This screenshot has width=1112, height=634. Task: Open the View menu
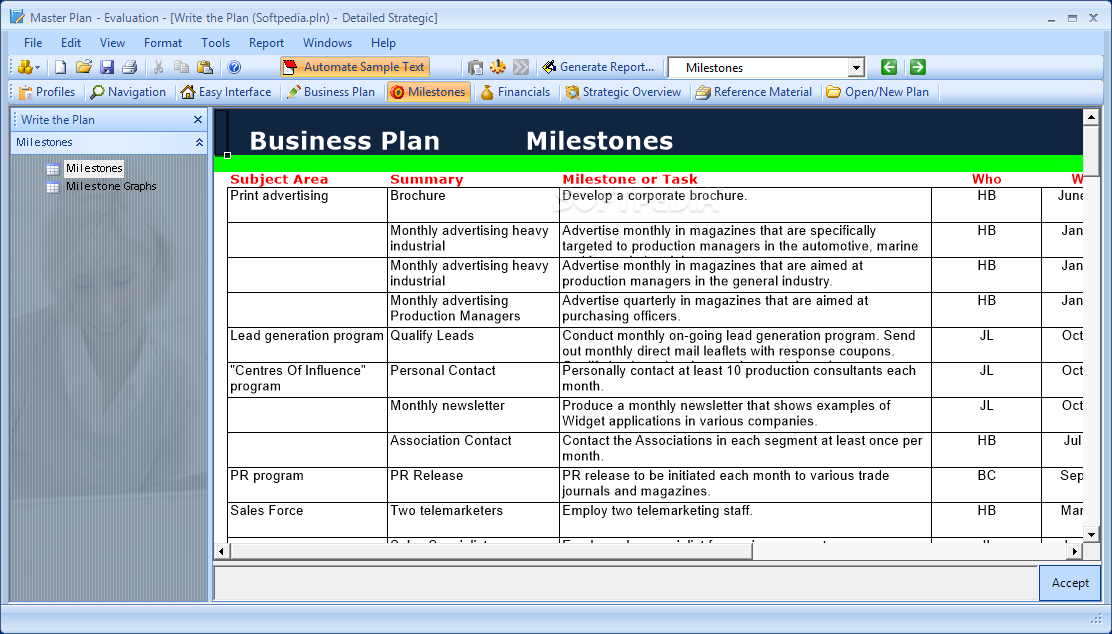[x=112, y=43]
